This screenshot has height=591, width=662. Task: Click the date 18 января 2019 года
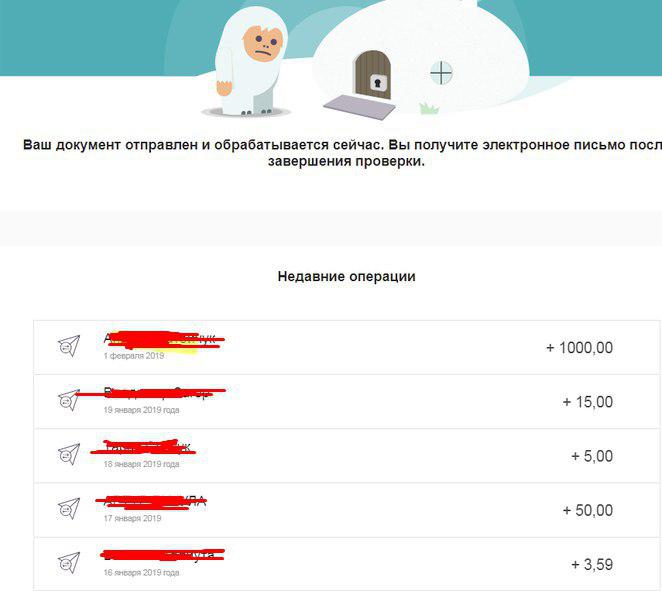[x=141, y=464]
